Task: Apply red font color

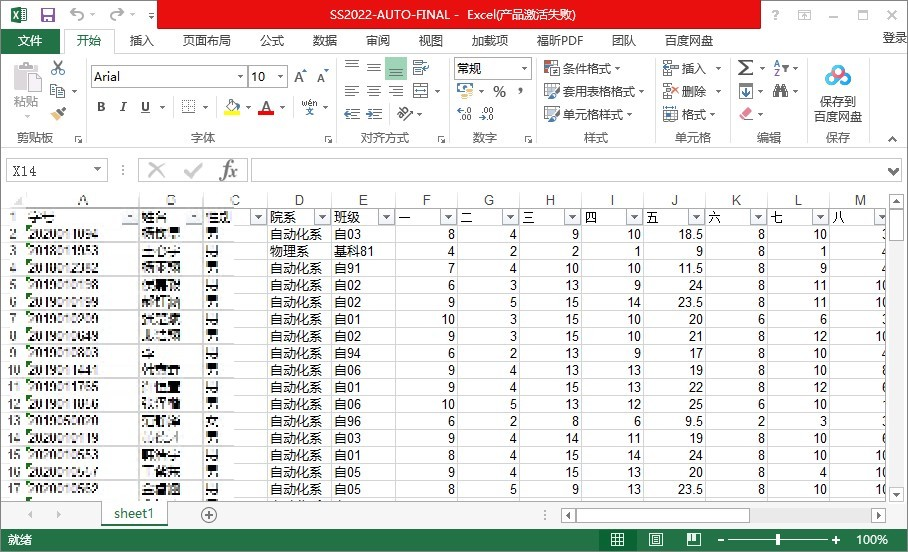Action: pos(266,107)
